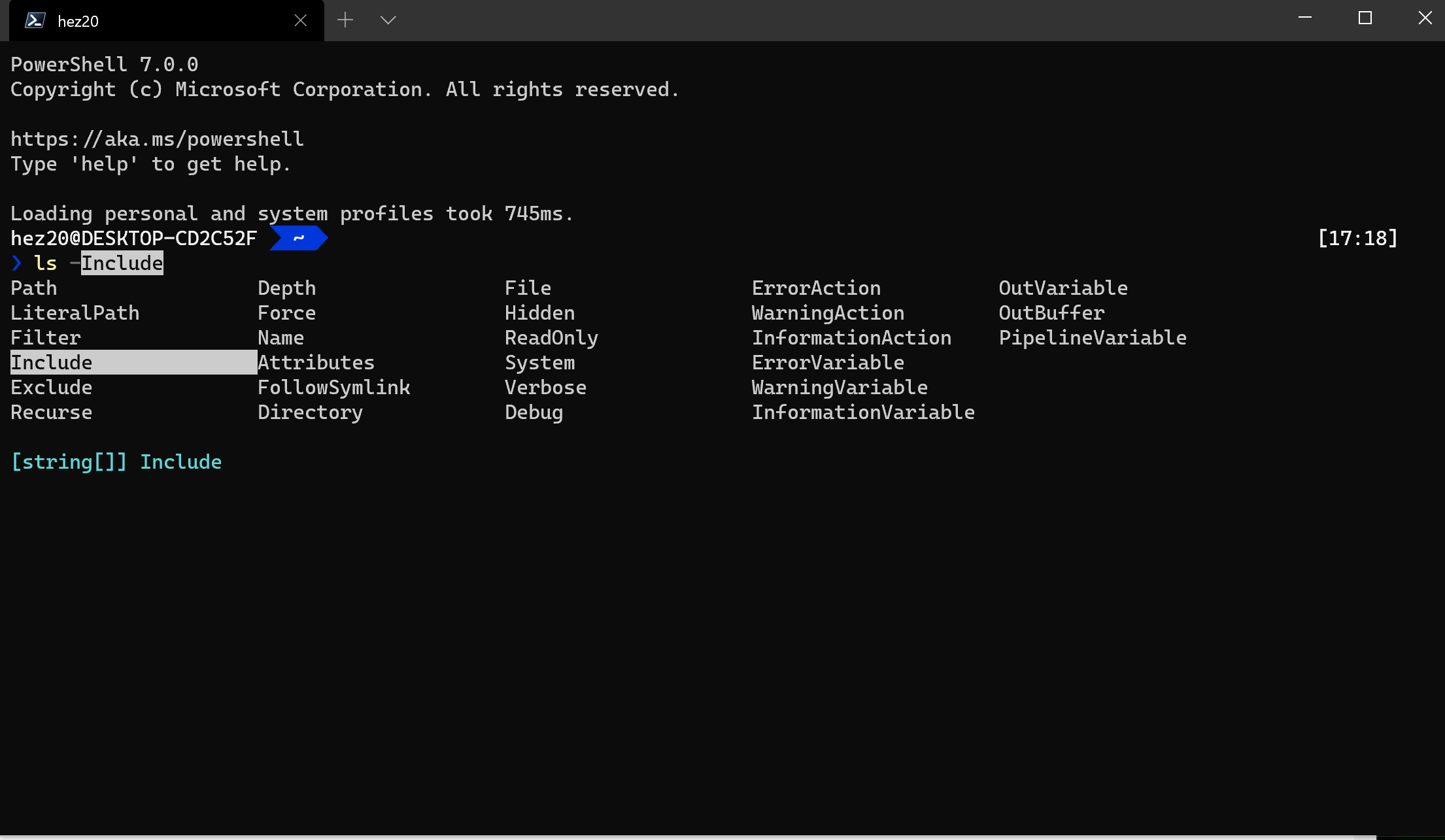
Task: Click the yellow prompt chevron before ls
Action: (x=16, y=263)
